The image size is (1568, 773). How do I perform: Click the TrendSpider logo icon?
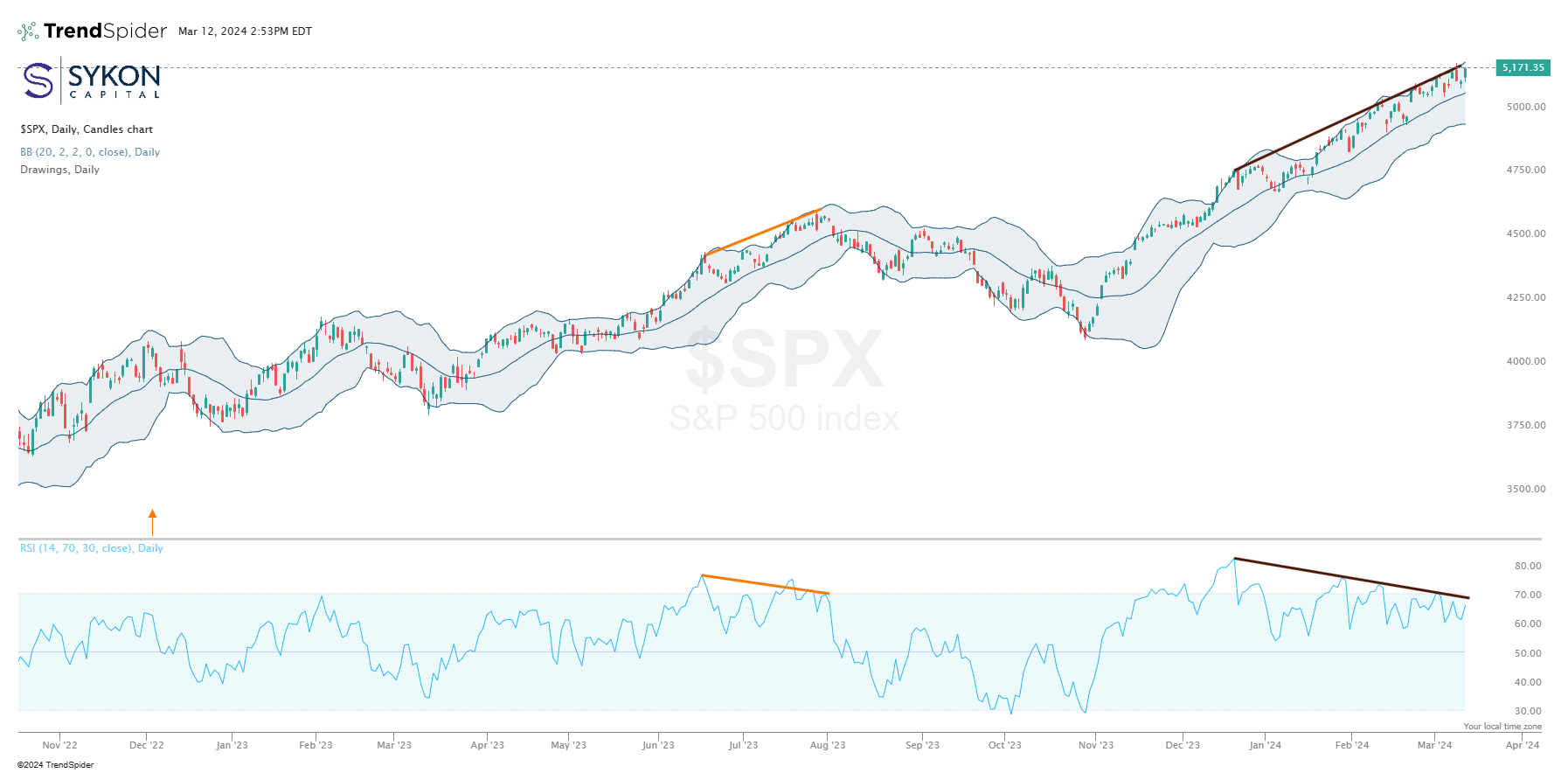(x=28, y=31)
